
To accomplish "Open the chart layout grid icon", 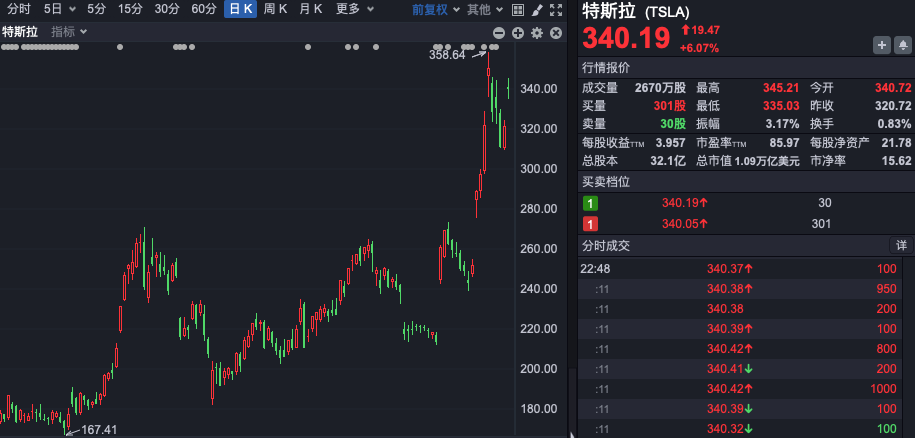I will click(518, 9).
